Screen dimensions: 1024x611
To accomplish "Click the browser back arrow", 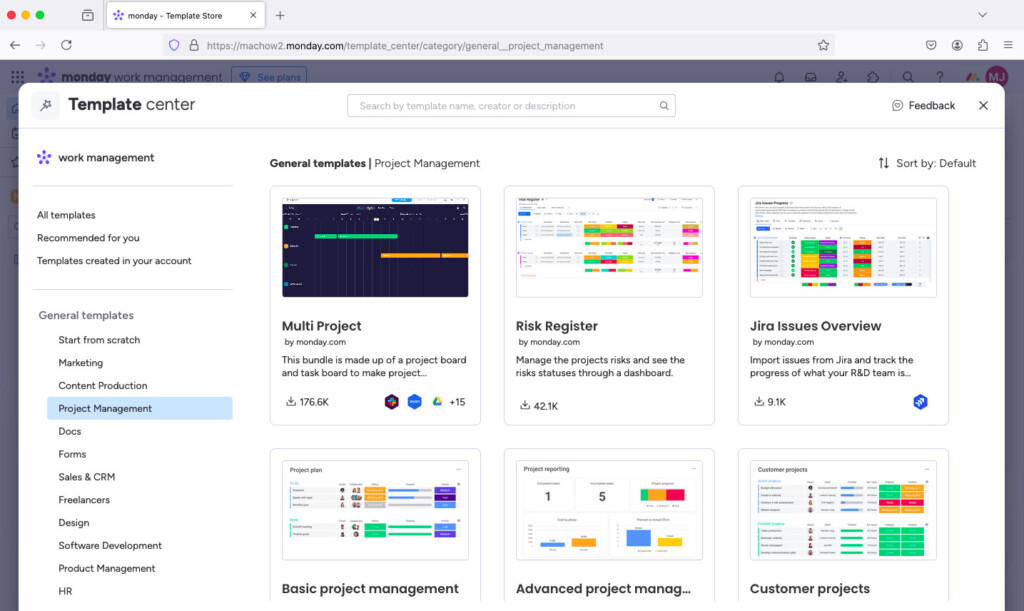I will tap(15, 45).
